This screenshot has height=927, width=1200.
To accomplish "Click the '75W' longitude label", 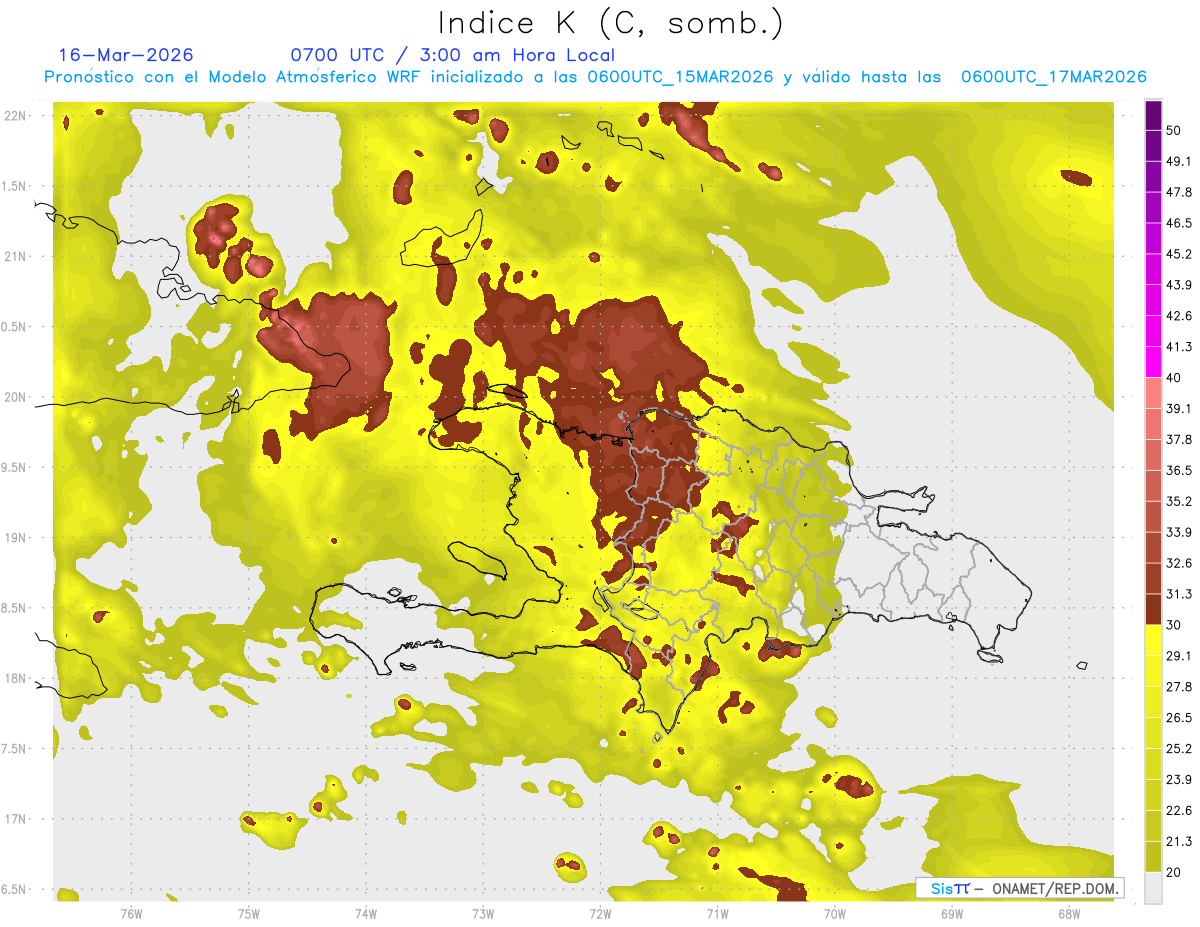I will (x=249, y=913).
